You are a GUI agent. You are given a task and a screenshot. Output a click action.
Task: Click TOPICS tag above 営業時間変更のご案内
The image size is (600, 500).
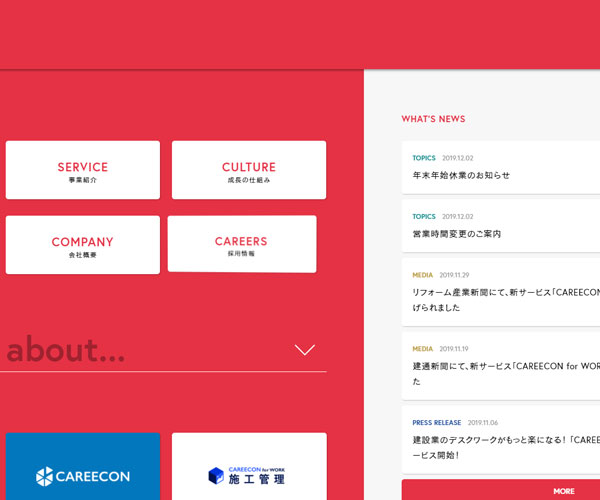424,216
